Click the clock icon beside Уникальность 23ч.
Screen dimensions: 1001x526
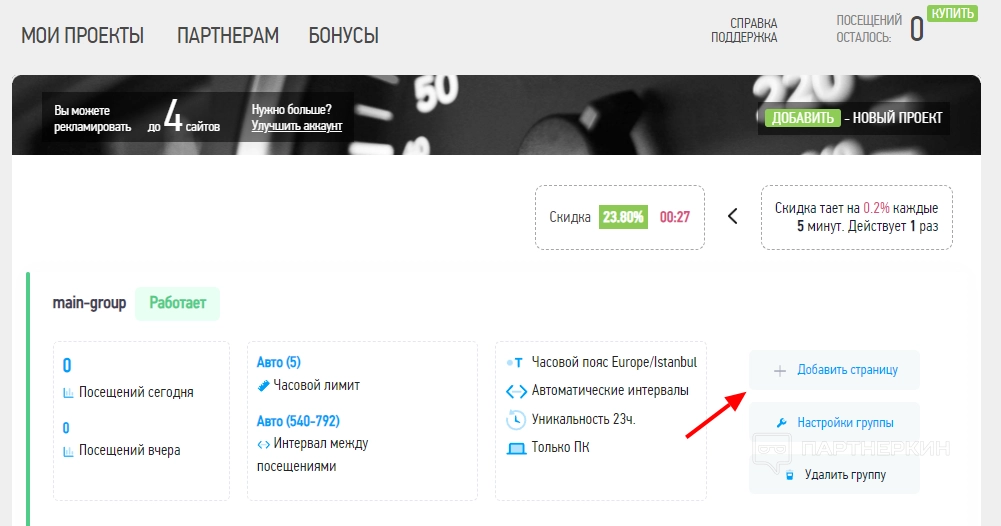516,419
